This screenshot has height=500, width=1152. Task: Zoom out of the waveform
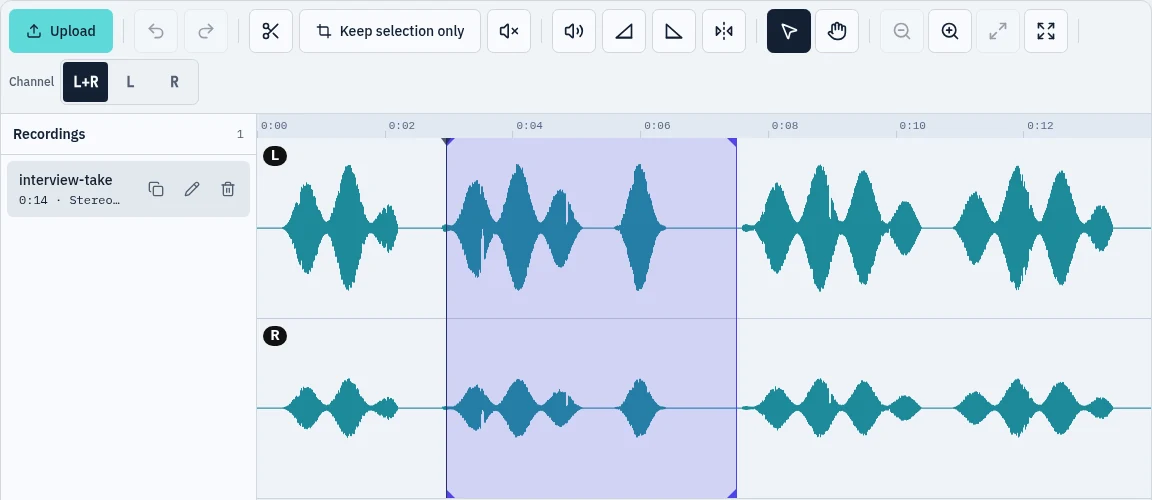tap(902, 31)
